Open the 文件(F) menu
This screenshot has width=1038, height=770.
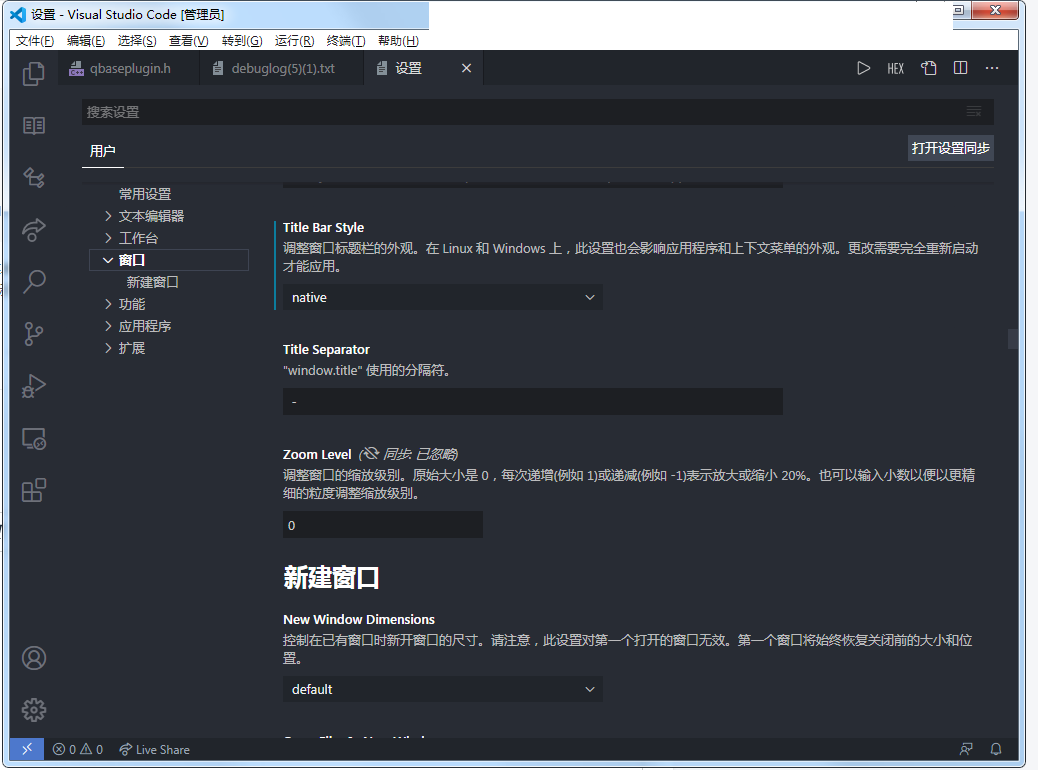pyautogui.click(x=34, y=41)
